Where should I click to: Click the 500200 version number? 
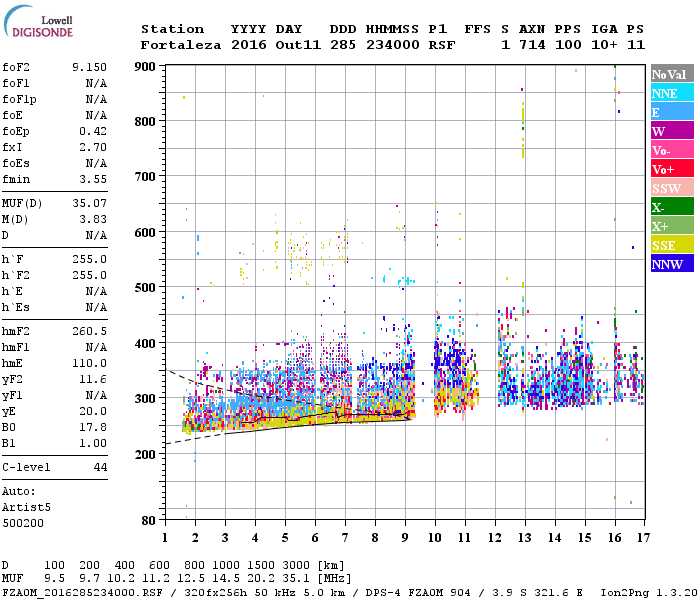(x=23, y=523)
